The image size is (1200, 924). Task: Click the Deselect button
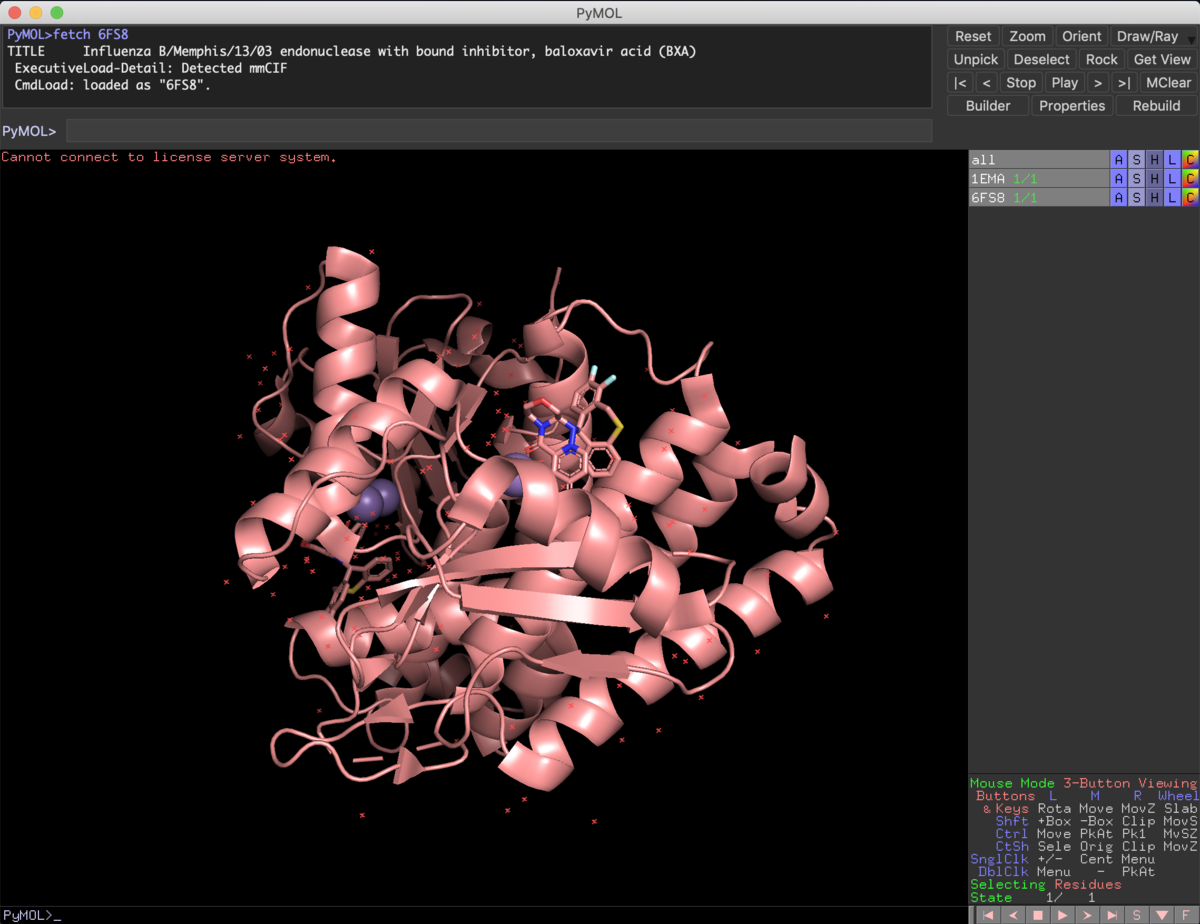click(x=1041, y=59)
